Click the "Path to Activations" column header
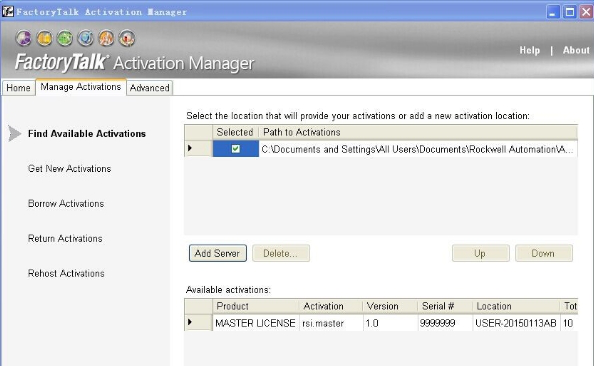 pos(418,132)
